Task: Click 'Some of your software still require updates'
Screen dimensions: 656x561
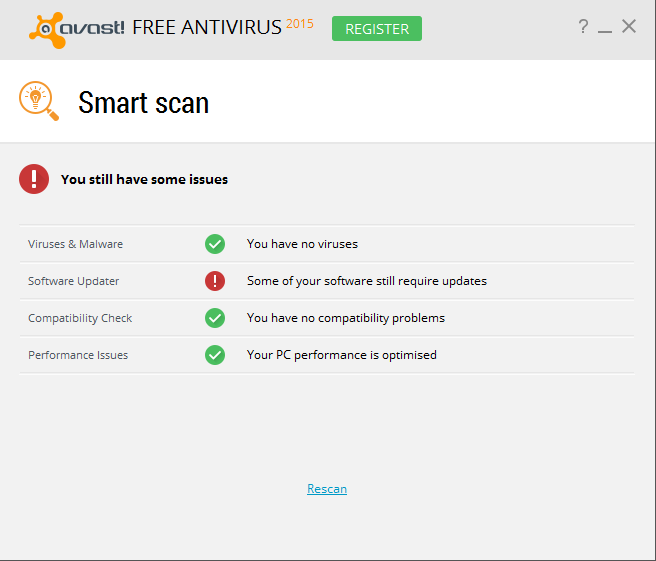Action: pyautogui.click(x=367, y=281)
